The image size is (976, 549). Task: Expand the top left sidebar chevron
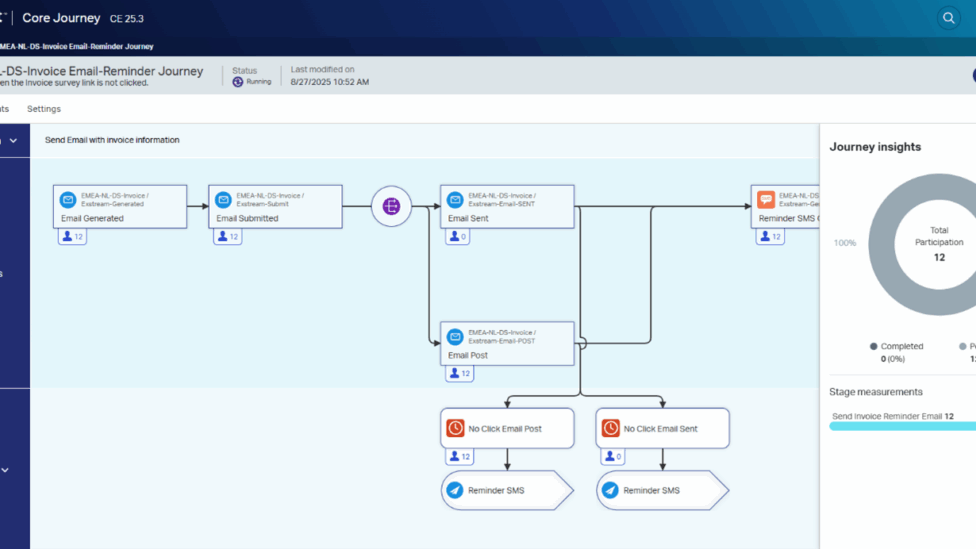(13, 141)
